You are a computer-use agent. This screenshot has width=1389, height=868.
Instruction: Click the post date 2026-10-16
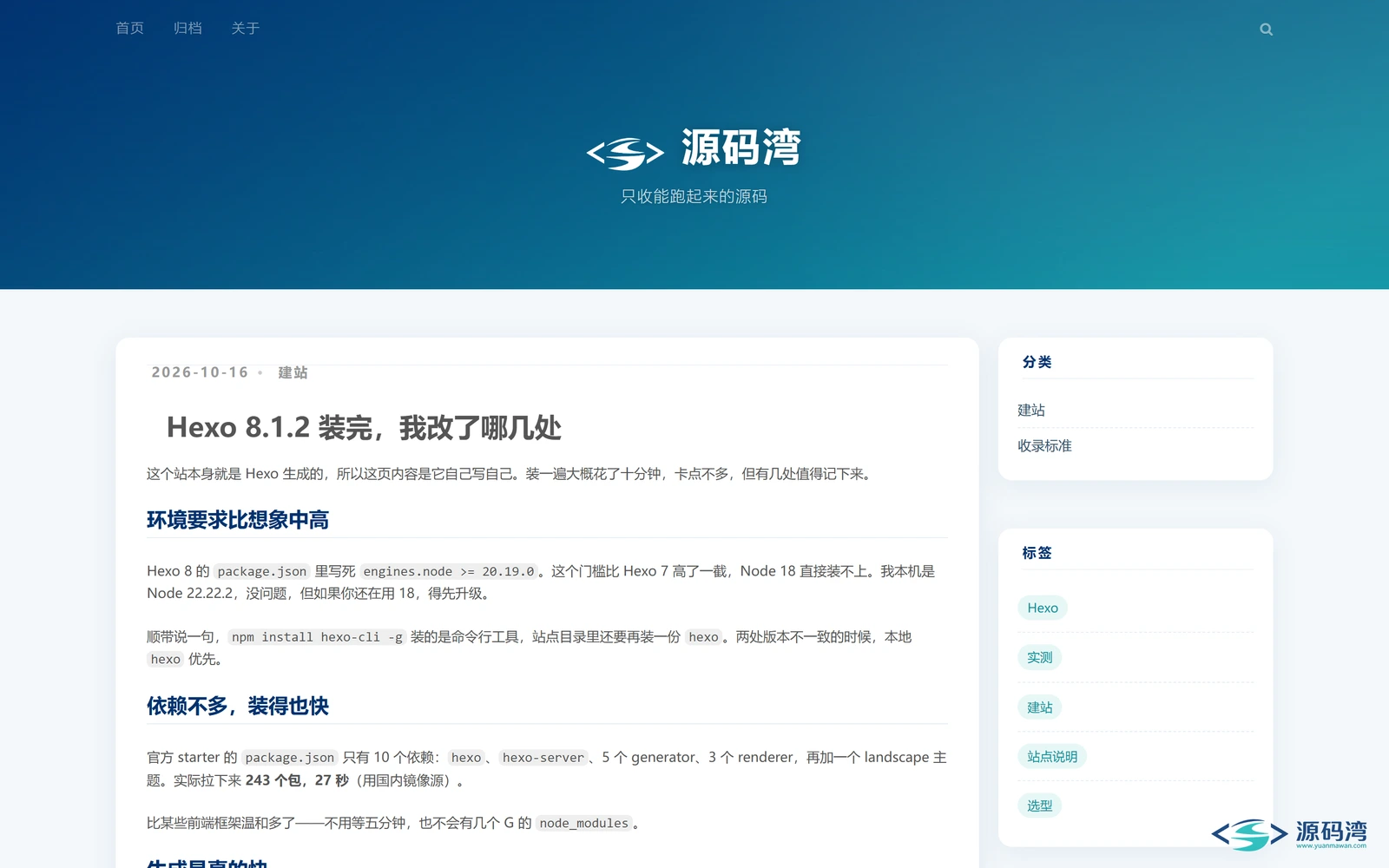click(x=200, y=372)
